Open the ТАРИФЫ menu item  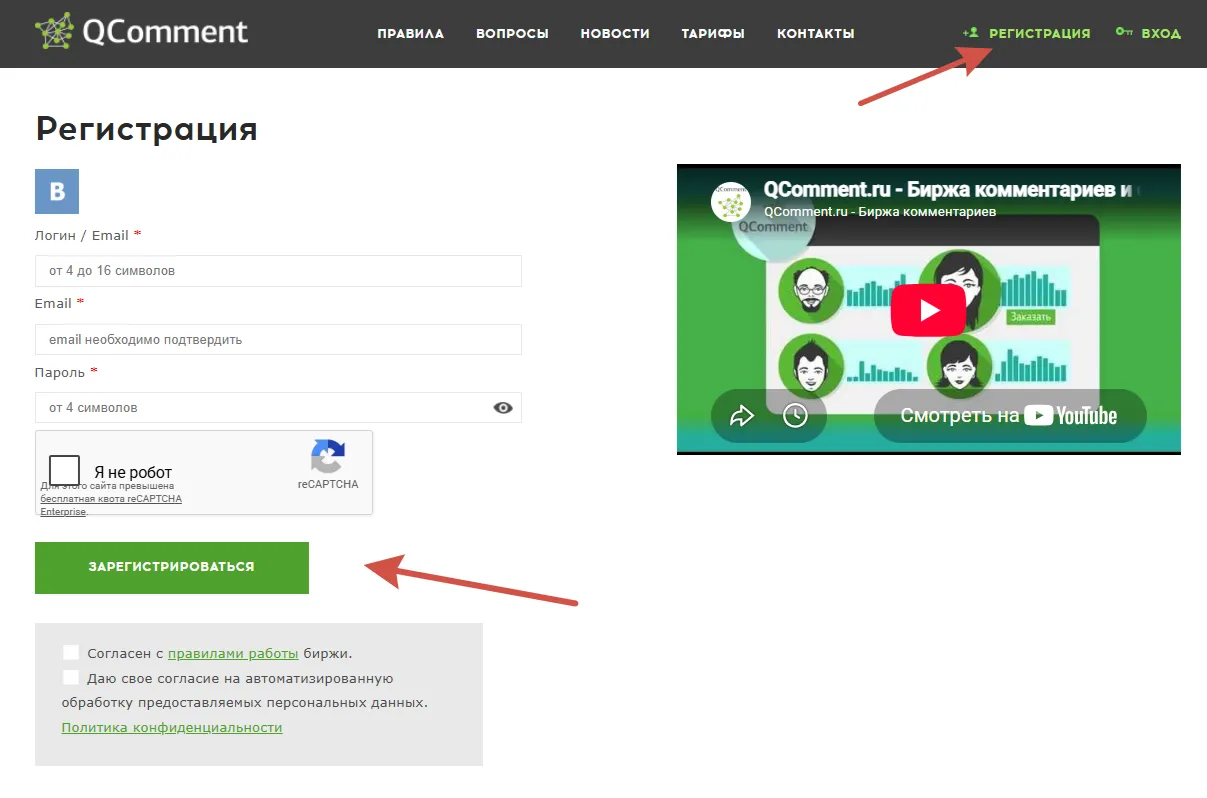(713, 34)
